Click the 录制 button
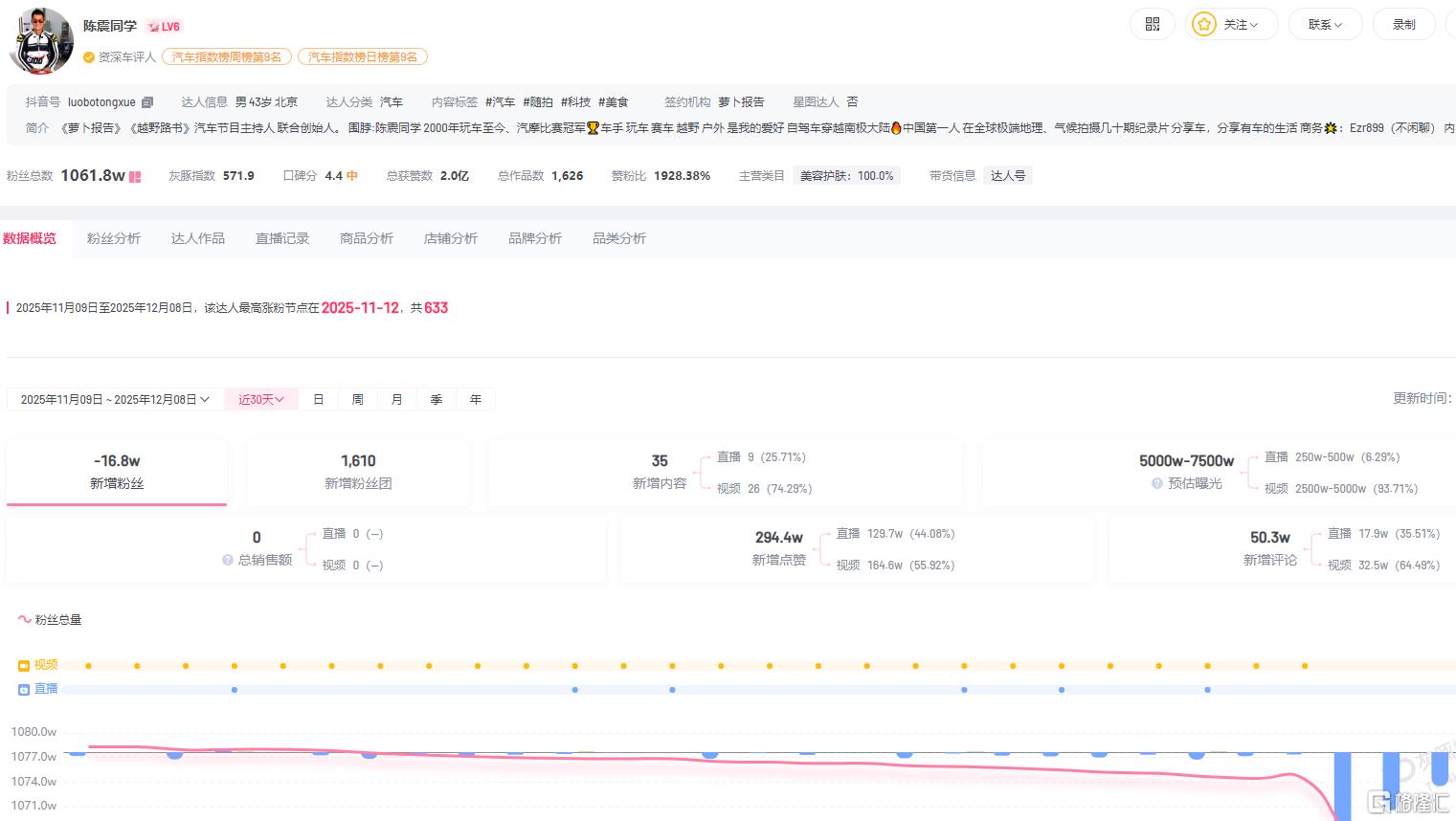 click(x=1403, y=25)
